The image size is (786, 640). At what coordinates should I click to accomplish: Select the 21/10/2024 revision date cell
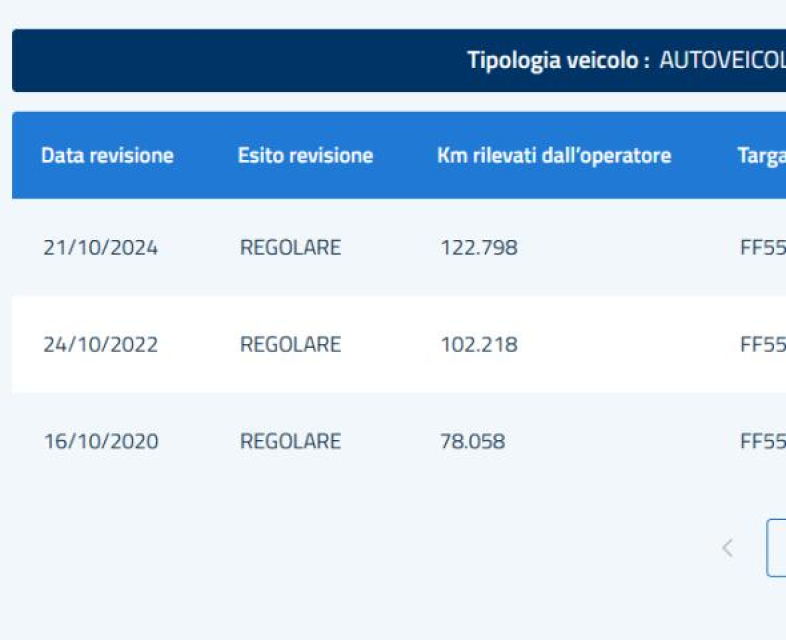100,248
